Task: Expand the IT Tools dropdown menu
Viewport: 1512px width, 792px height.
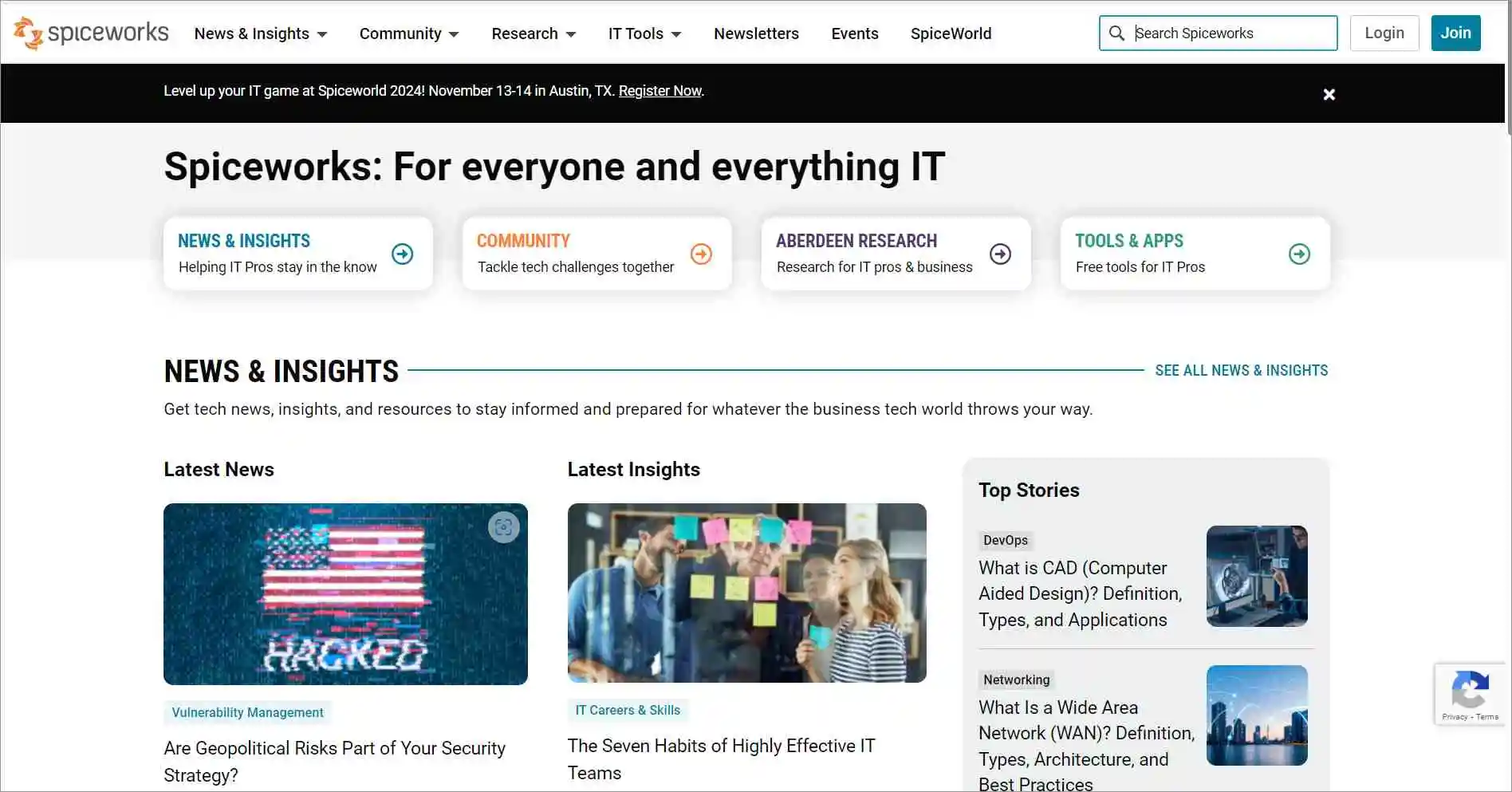Action: [x=644, y=33]
